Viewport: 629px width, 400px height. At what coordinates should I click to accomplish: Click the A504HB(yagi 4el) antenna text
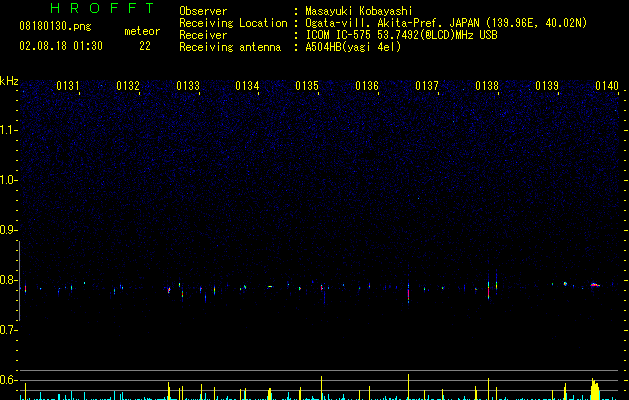pyautogui.click(x=353, y=47)
